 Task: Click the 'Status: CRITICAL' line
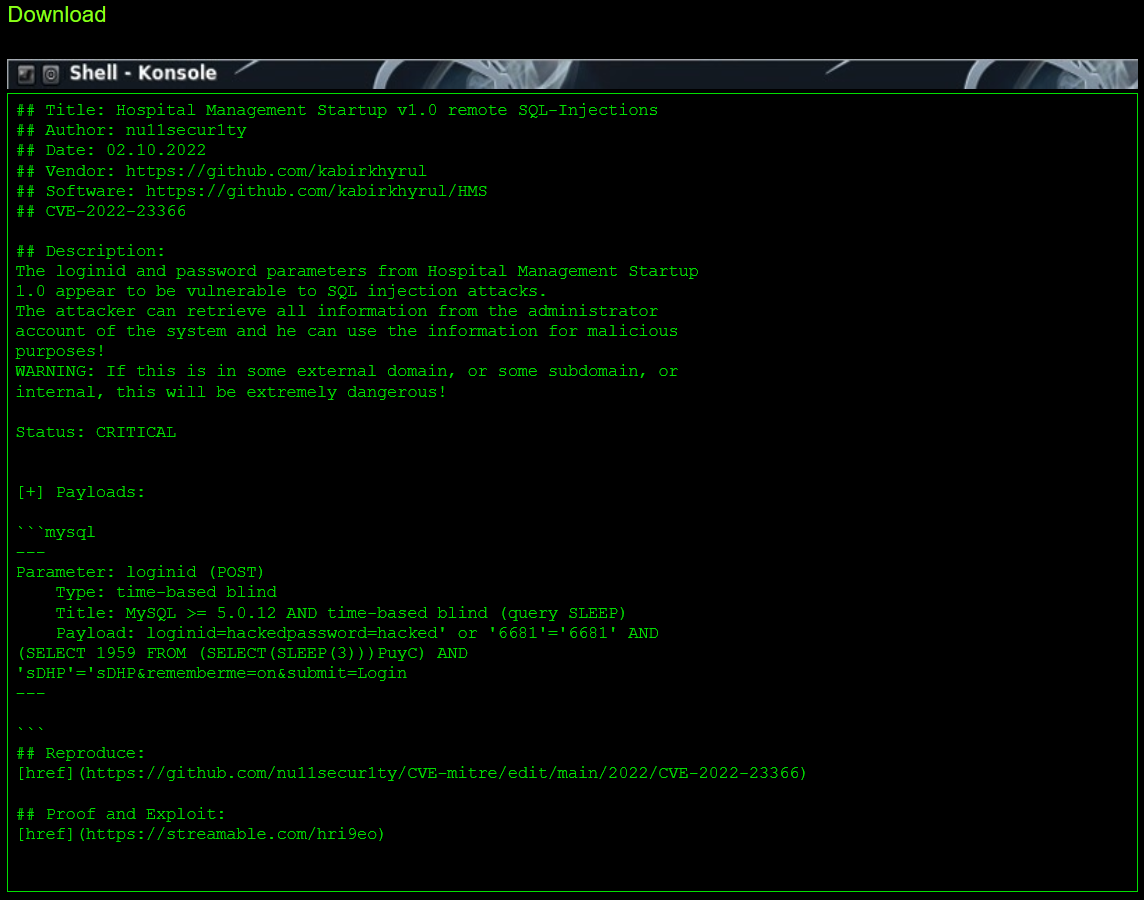(96, 432)
